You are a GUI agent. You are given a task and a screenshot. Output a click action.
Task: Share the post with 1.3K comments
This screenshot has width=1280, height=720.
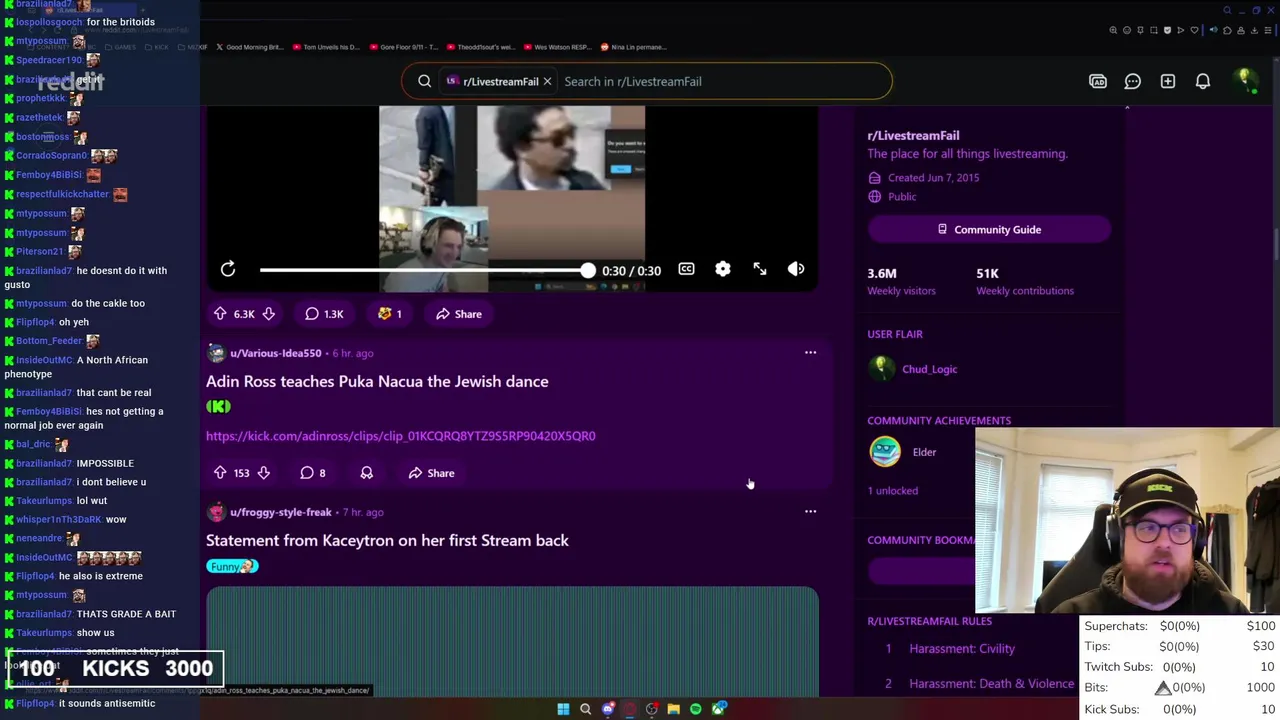tap(459, 314)
